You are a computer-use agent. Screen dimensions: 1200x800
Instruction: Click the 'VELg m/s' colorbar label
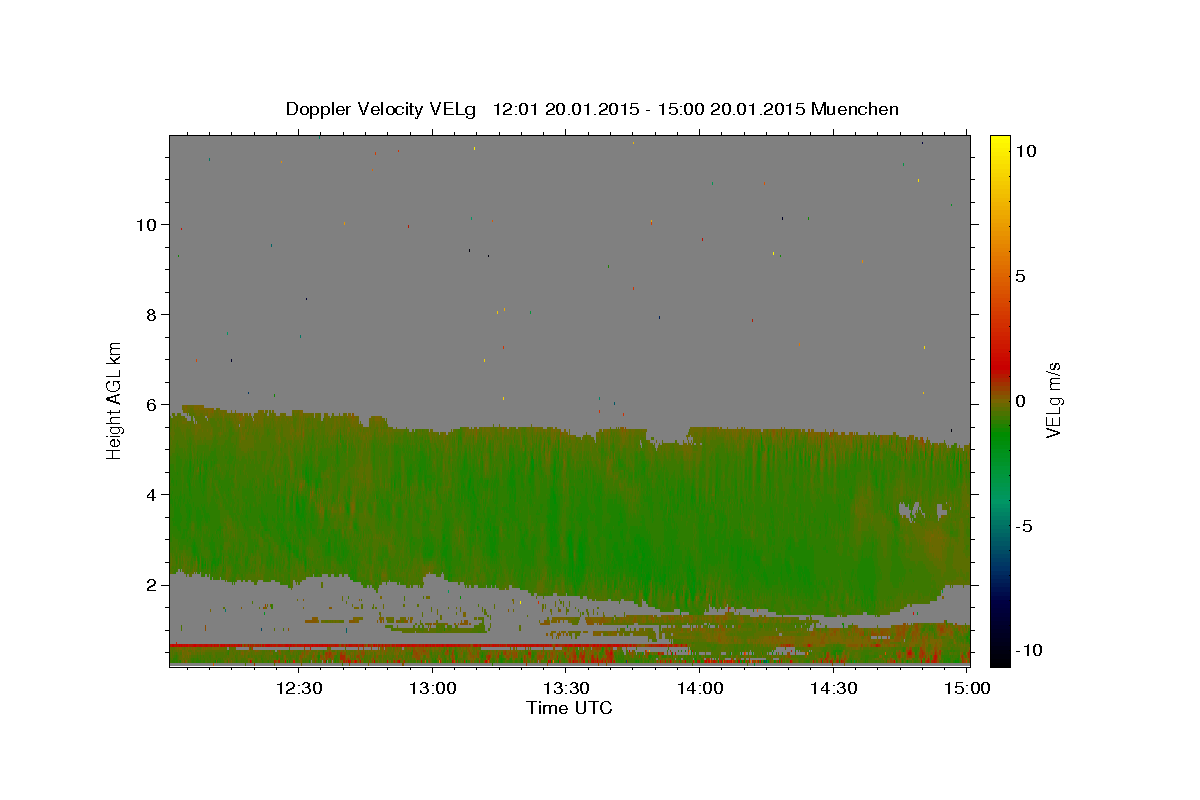coord(1053,400)
